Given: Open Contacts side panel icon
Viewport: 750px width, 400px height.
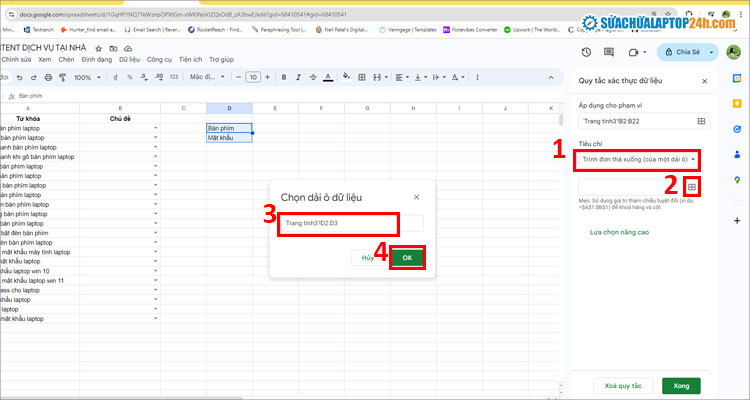Looking at the screenshot, I should tap(737, 155).
